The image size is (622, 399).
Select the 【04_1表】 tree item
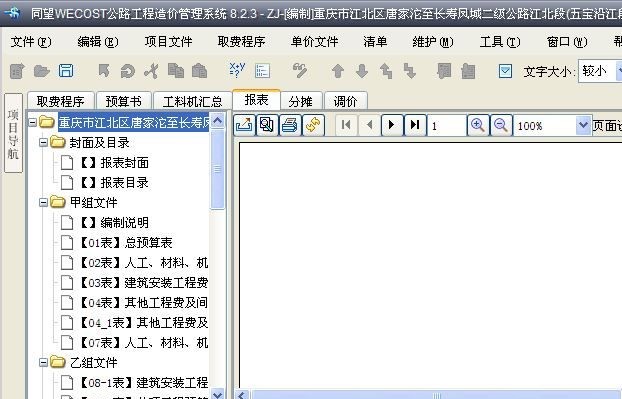(144, 322)
